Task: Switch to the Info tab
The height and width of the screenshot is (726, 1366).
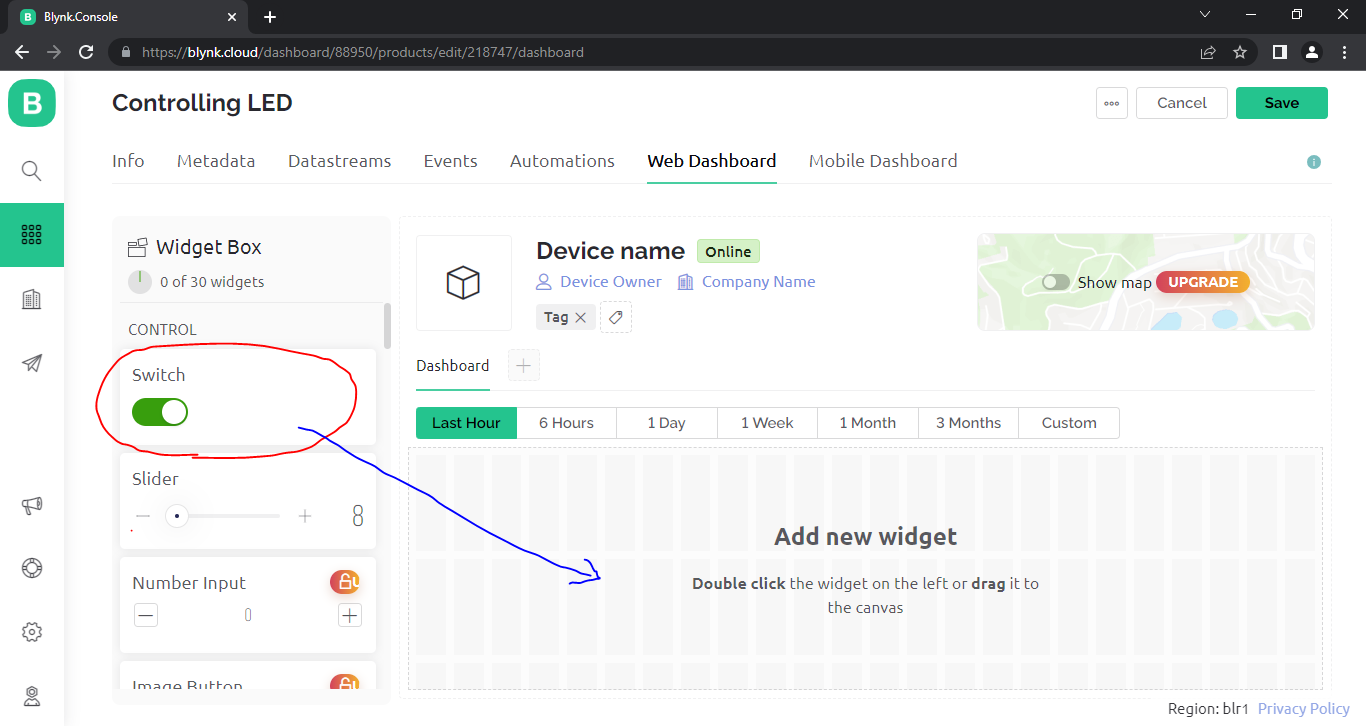Action: [128, 161]
